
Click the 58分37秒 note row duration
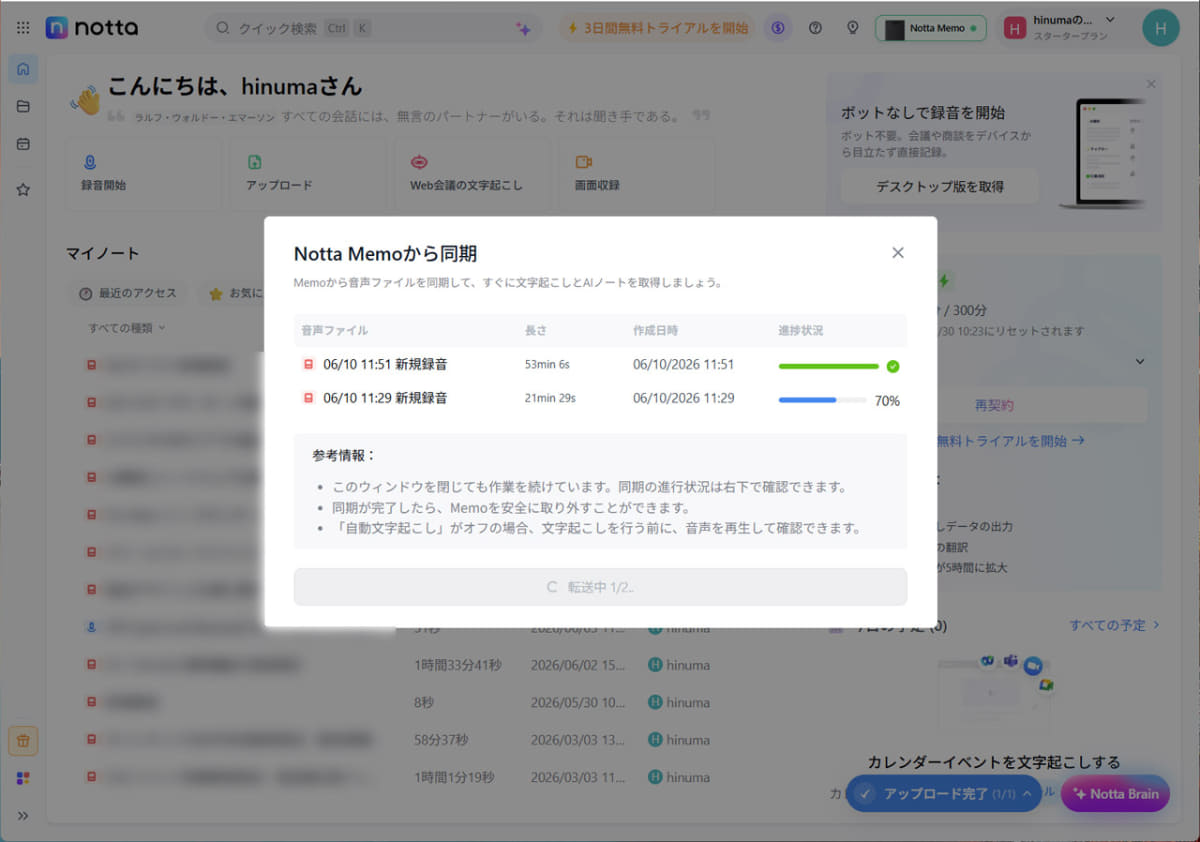[x=441, y=740]
